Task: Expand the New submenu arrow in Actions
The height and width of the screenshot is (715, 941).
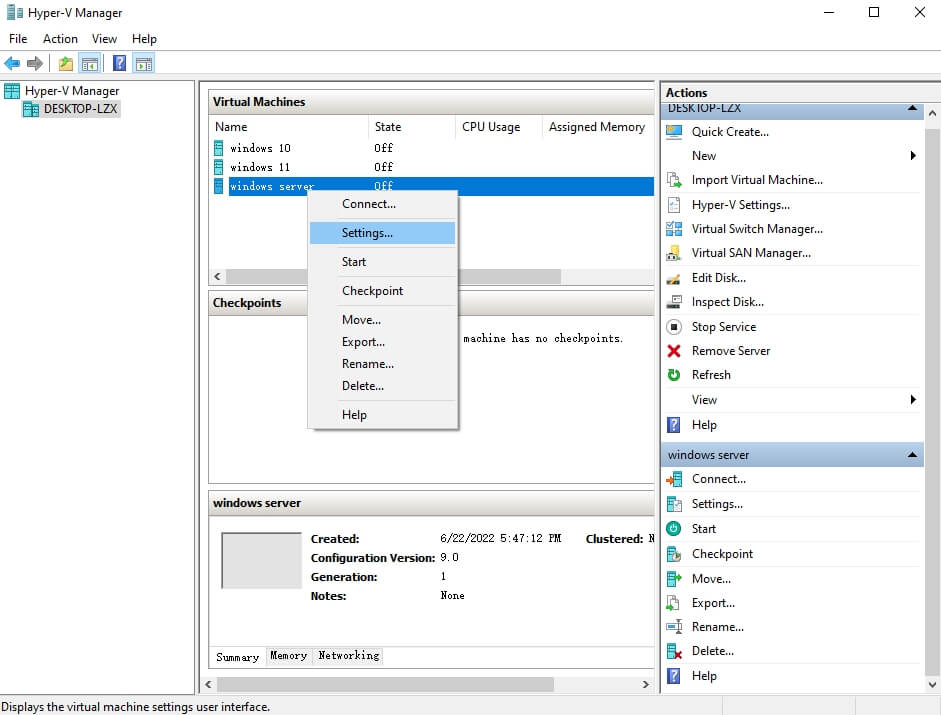Action: point(913,155)
